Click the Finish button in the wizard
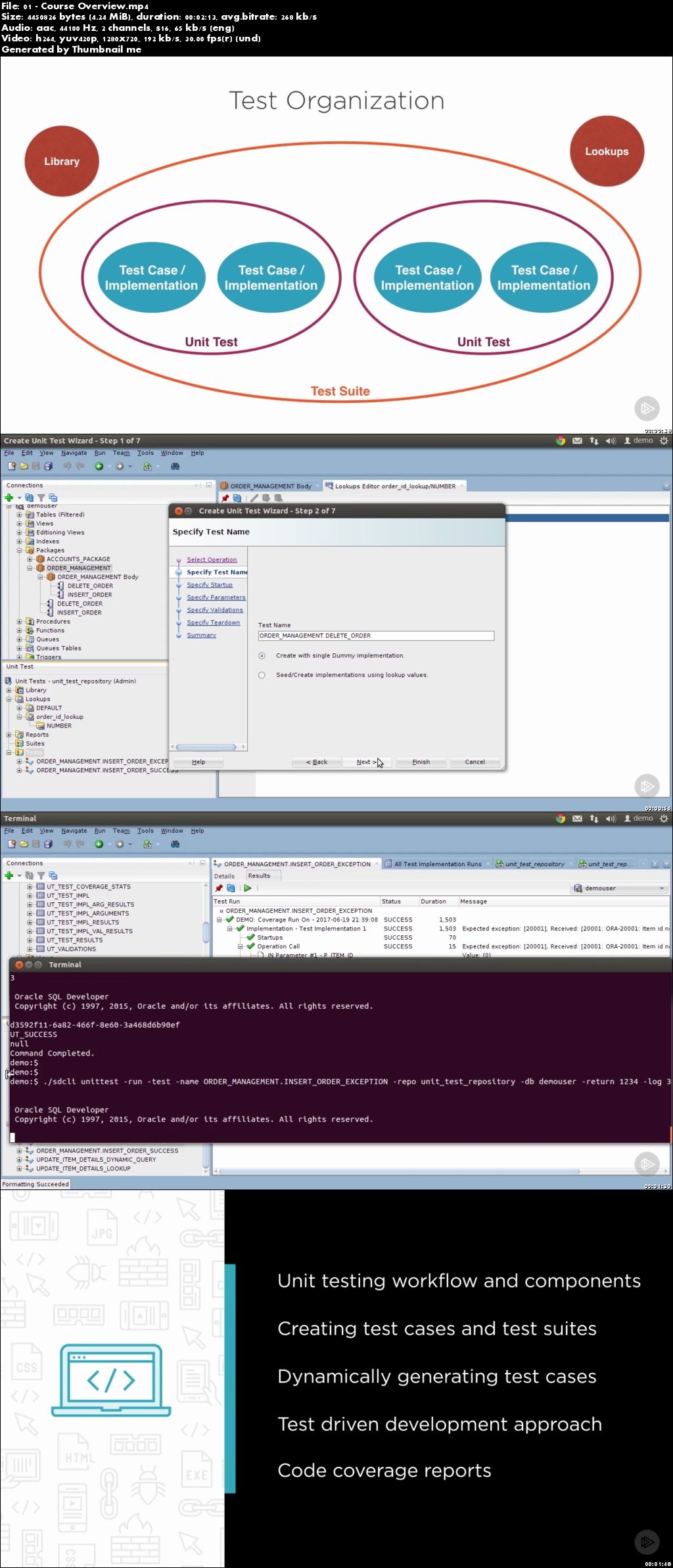This screenshot has width=673, height=1568. click(421, 762)
